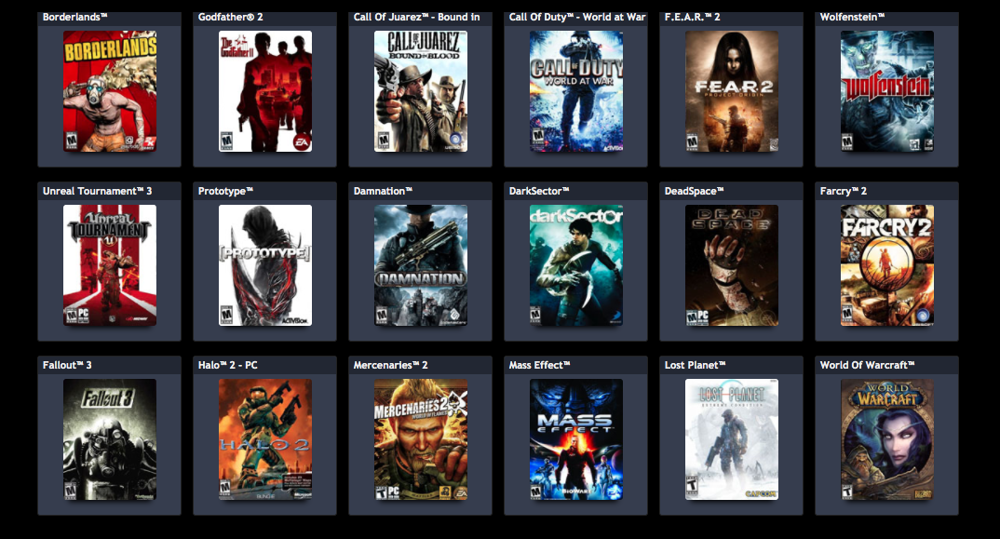The height and width of the screenshot is (539, 1000).
Task: Click the Lost Planet™ title label
Action: click(695, 365)
